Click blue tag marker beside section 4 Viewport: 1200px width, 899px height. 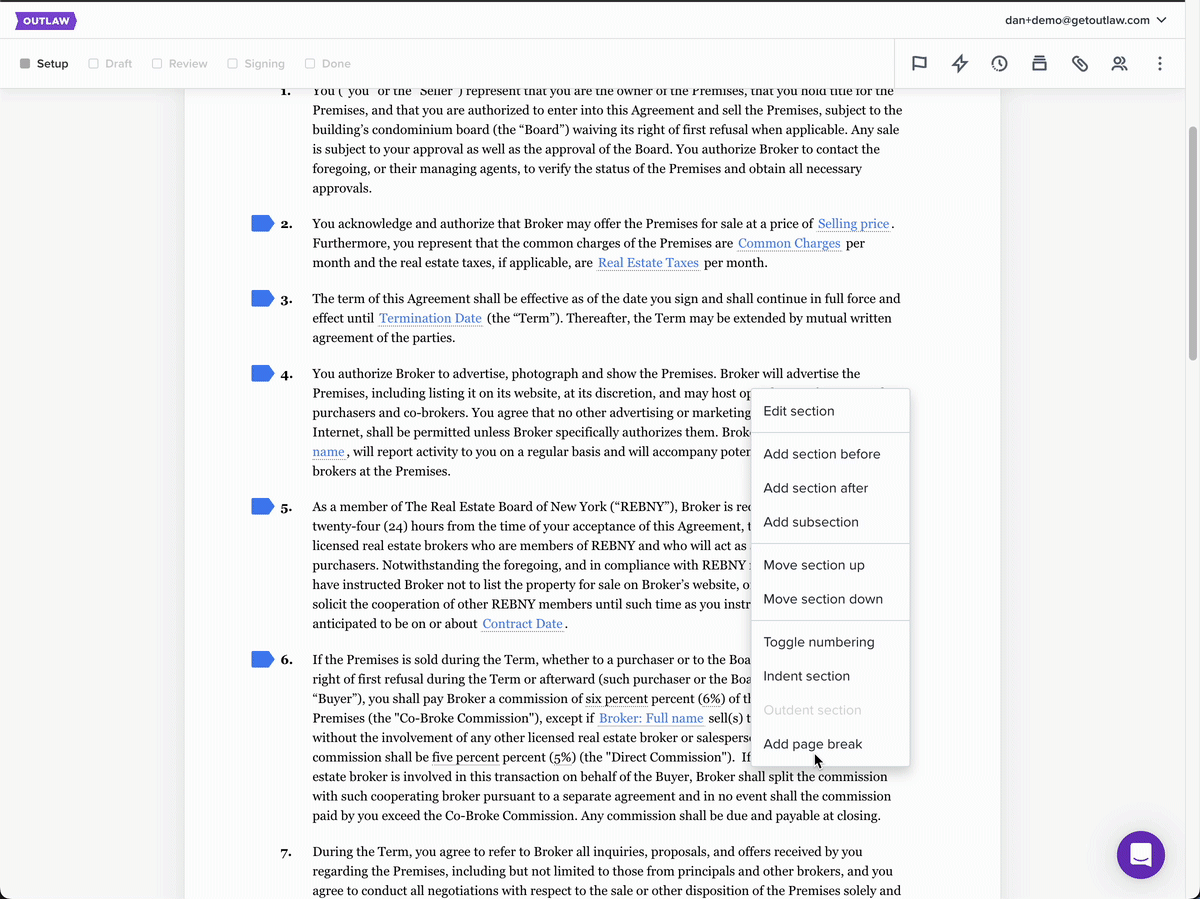[x=262, y=373]
